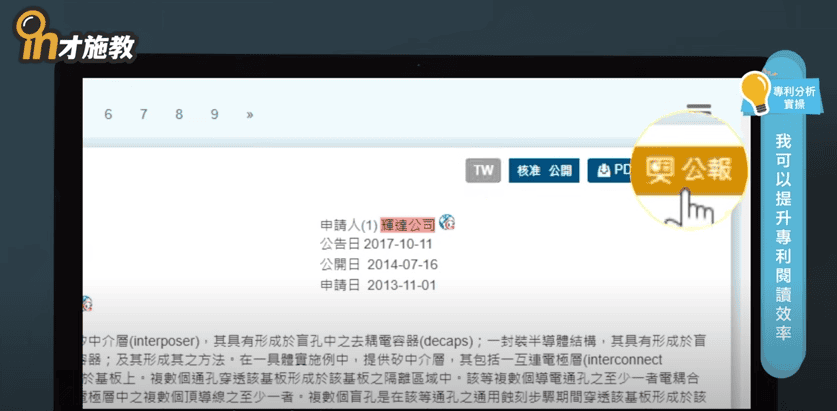Click the 申請日 2013-11-01 date

click(x=378, y=285)
